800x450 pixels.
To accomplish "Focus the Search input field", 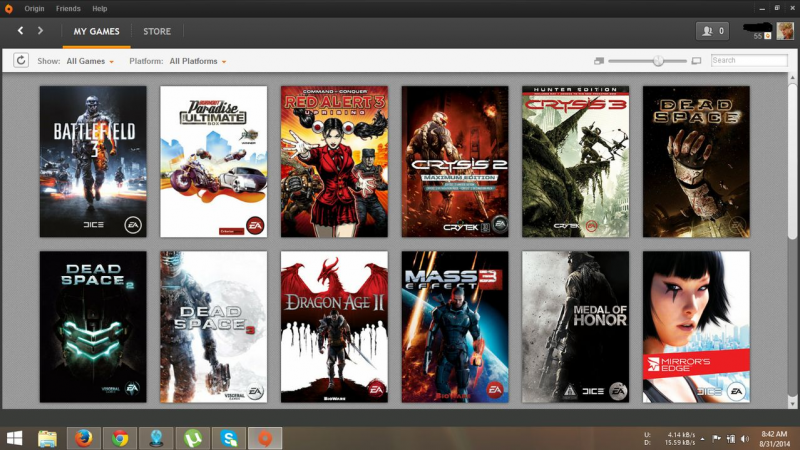I will (749, 60).
